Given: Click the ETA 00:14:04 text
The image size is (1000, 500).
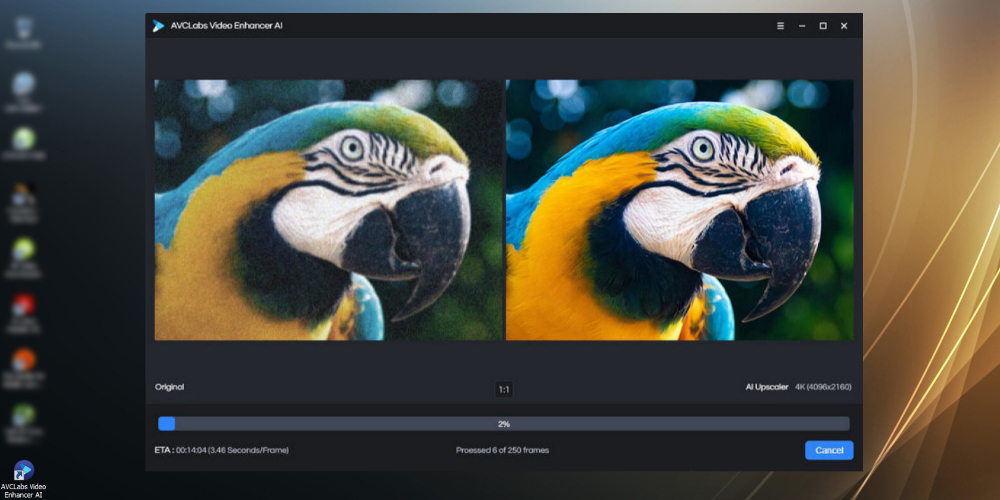Looking at the screenshot, I should [x=221, y=450].
